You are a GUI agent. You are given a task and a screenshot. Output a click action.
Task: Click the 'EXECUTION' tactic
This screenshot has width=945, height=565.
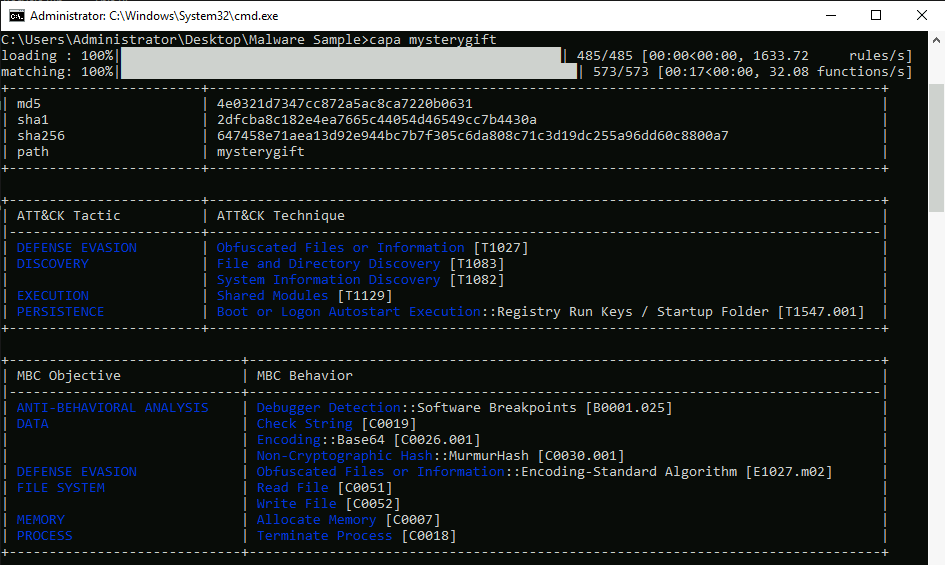point(52,296)
